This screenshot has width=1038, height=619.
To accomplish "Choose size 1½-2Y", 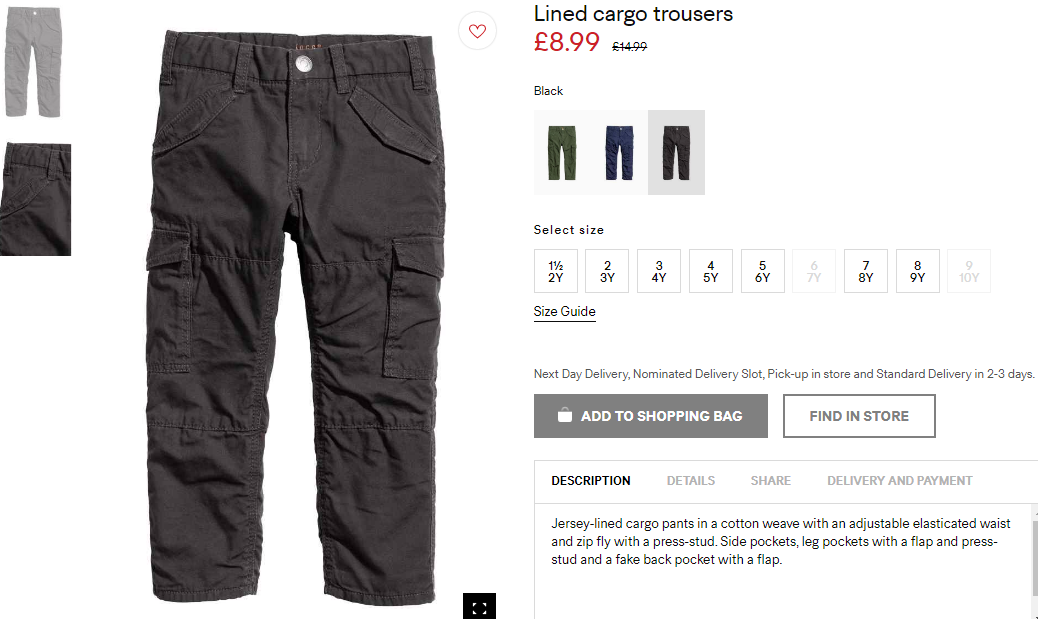I will (x=555, y=271).
